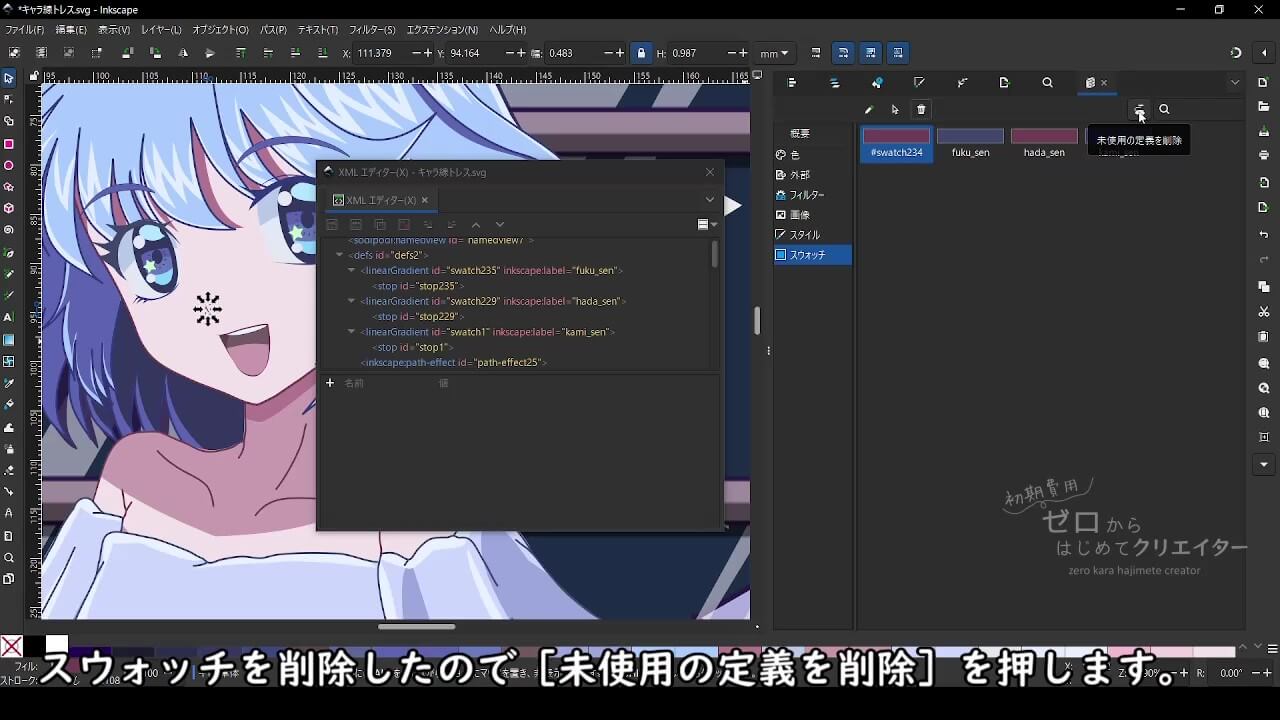Toggle ruler guide lock at canvas corner
This screenshot has width=1280, height=720.
click(x=34, y=76)
